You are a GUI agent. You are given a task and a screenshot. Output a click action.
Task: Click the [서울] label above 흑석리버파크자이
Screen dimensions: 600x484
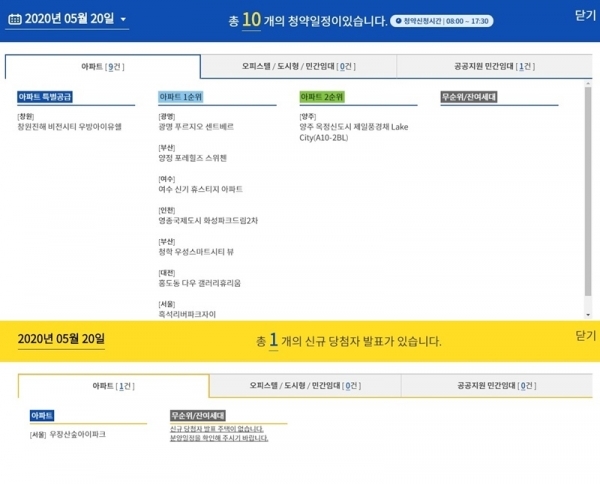click(x=167, y=305)
